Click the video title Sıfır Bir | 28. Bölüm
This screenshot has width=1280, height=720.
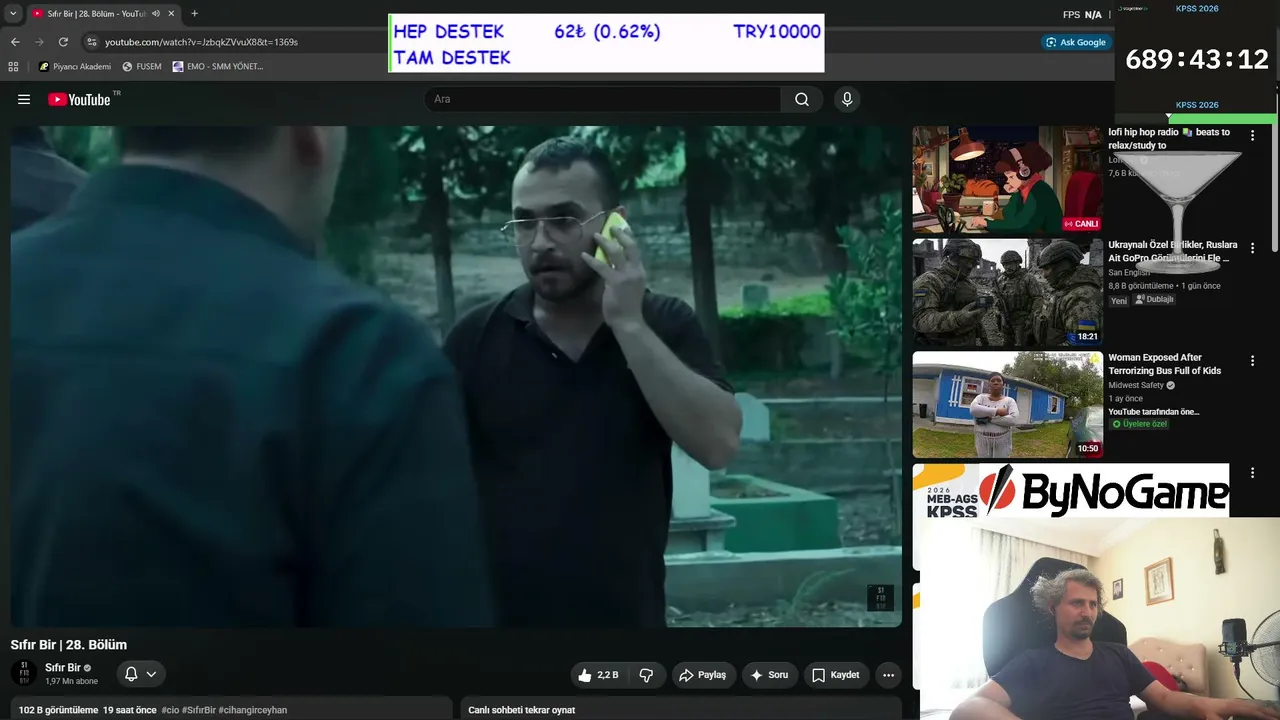coord(69,645)
